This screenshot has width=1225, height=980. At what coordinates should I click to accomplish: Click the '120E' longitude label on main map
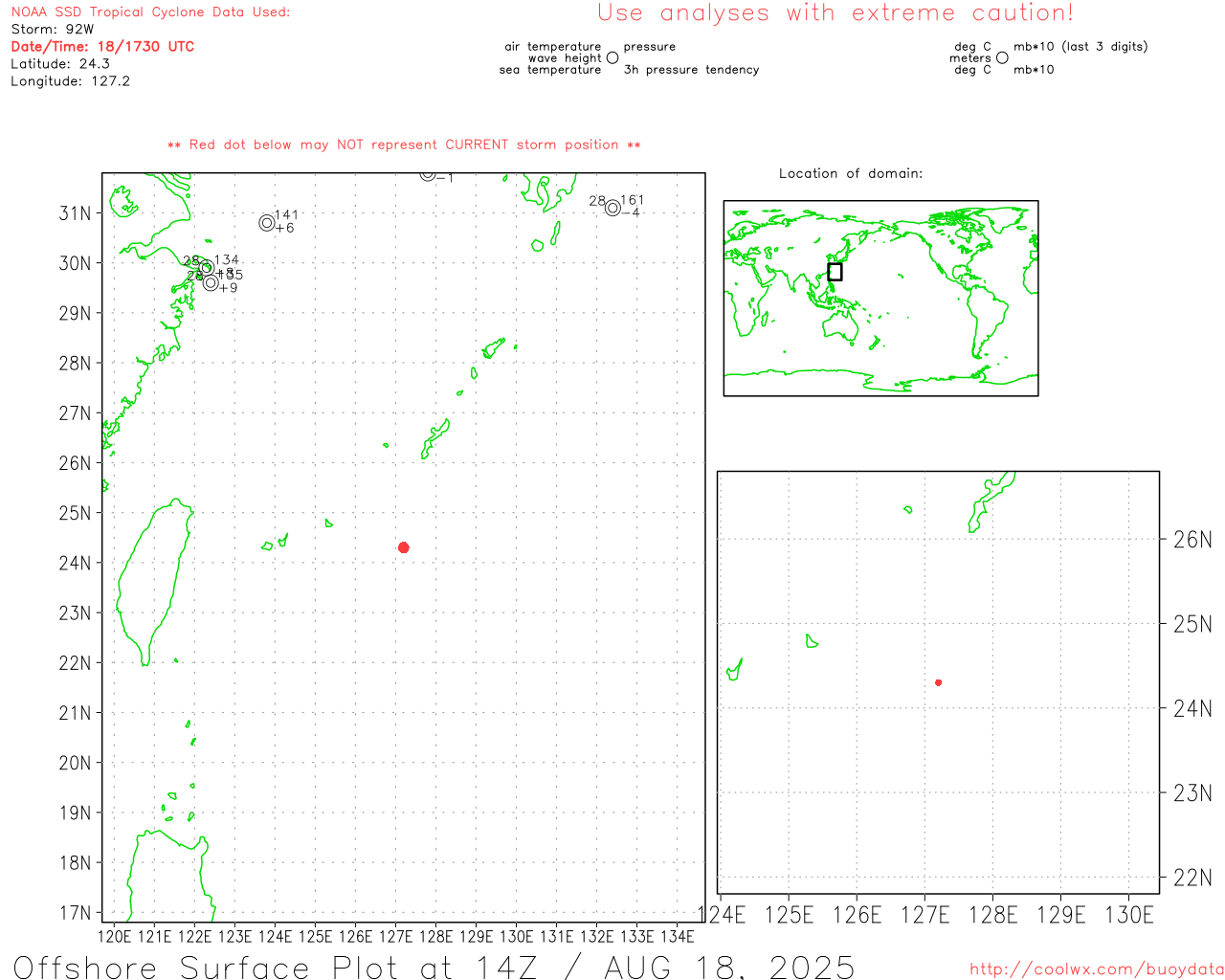115,936
